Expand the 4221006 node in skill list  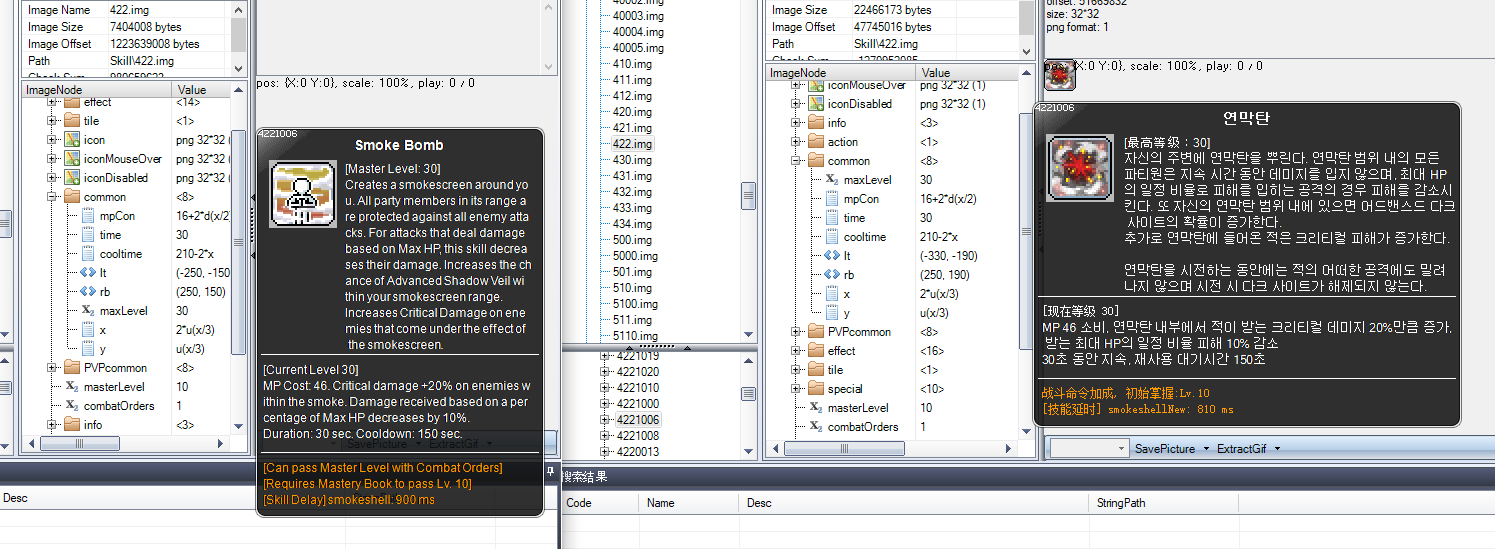pos(605,420)
